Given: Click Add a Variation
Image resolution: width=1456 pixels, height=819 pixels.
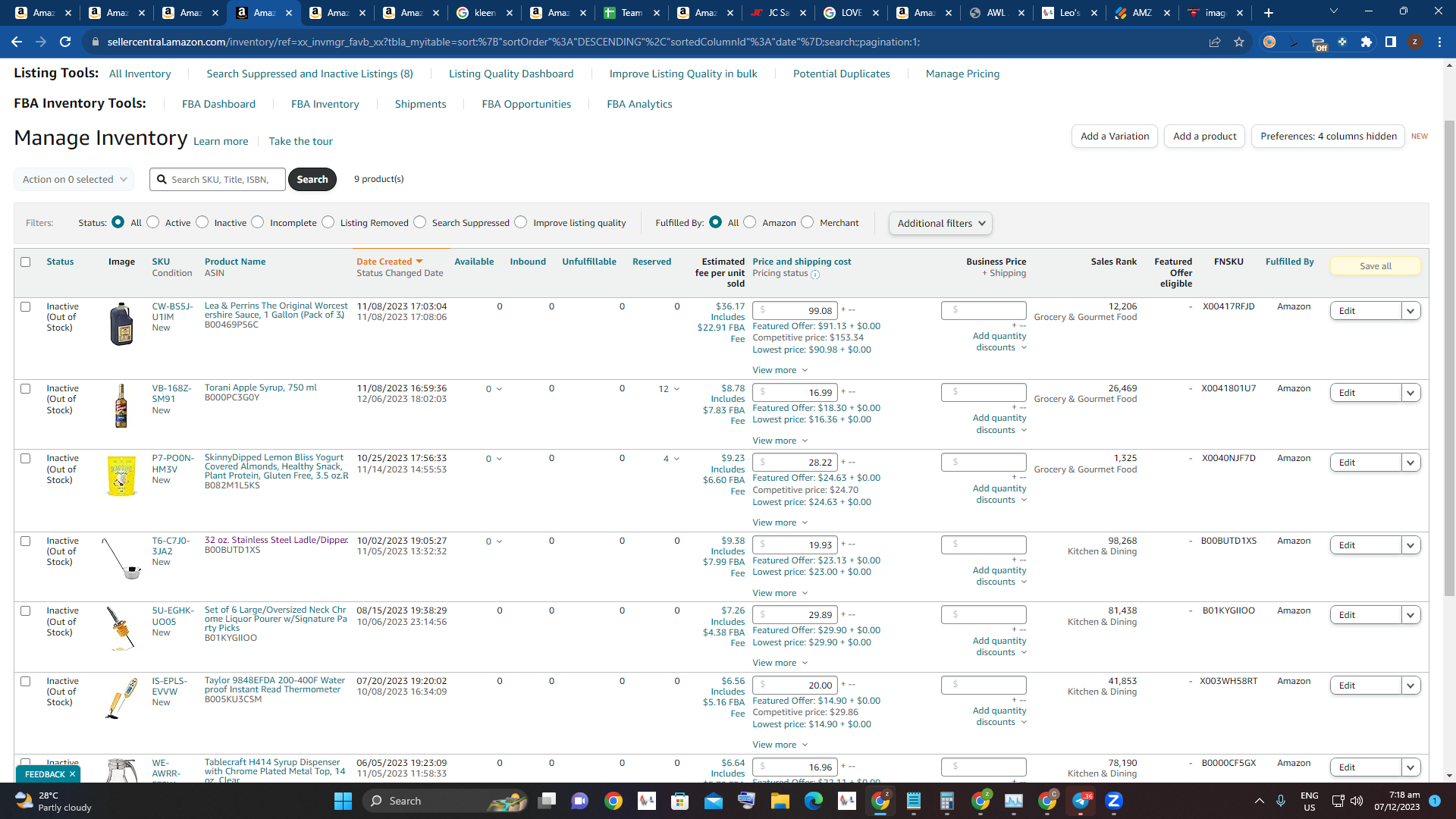Looking at the screenshot, I should point(1115,136).
